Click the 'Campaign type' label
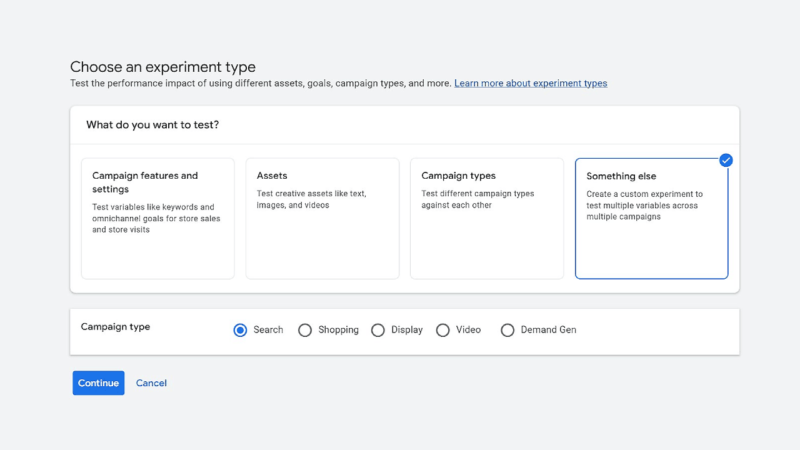800x450 pixels. pyautogui.click(x=115, y=327)
